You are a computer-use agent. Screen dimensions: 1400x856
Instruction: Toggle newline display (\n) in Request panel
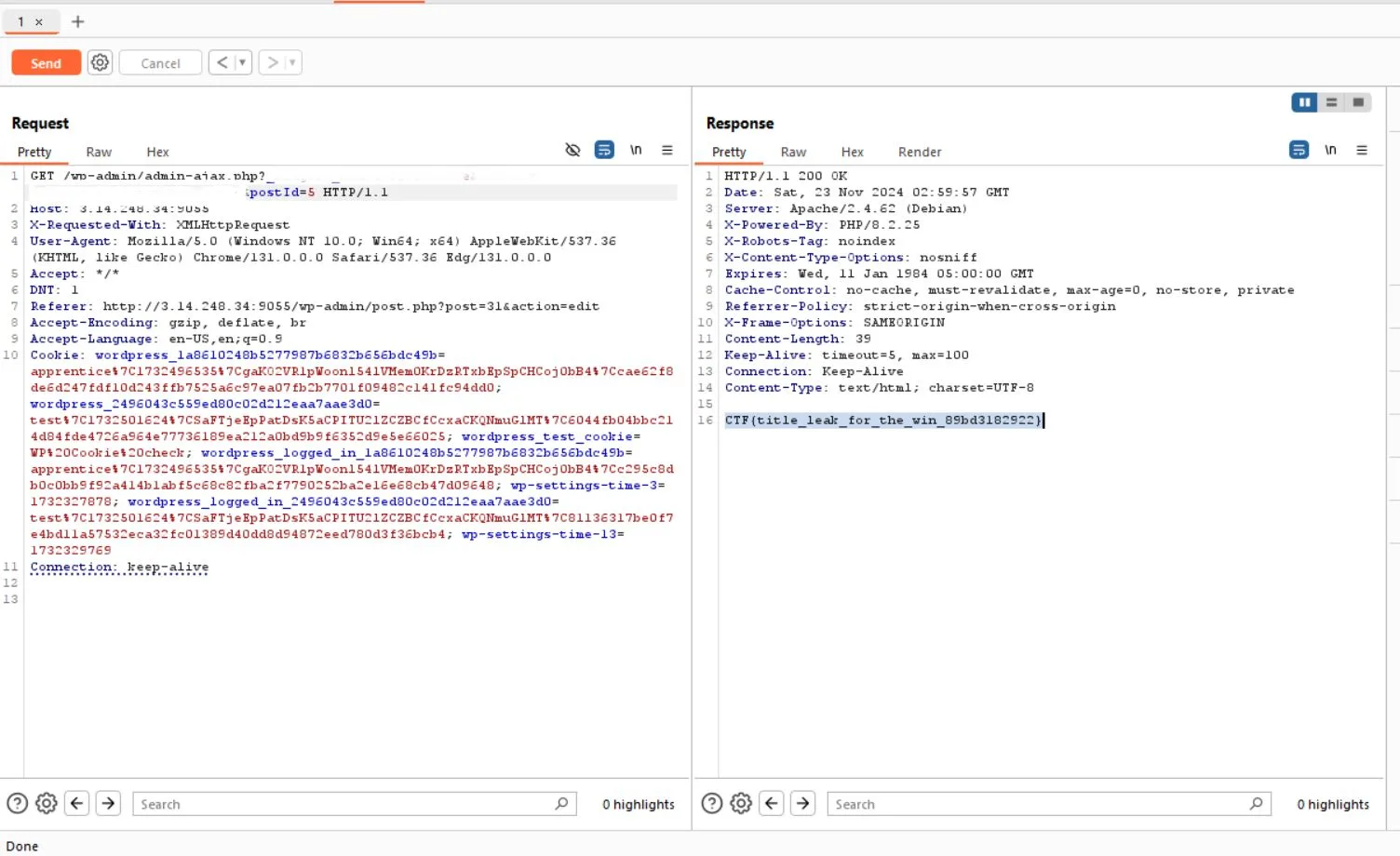(x=636, y=150)
